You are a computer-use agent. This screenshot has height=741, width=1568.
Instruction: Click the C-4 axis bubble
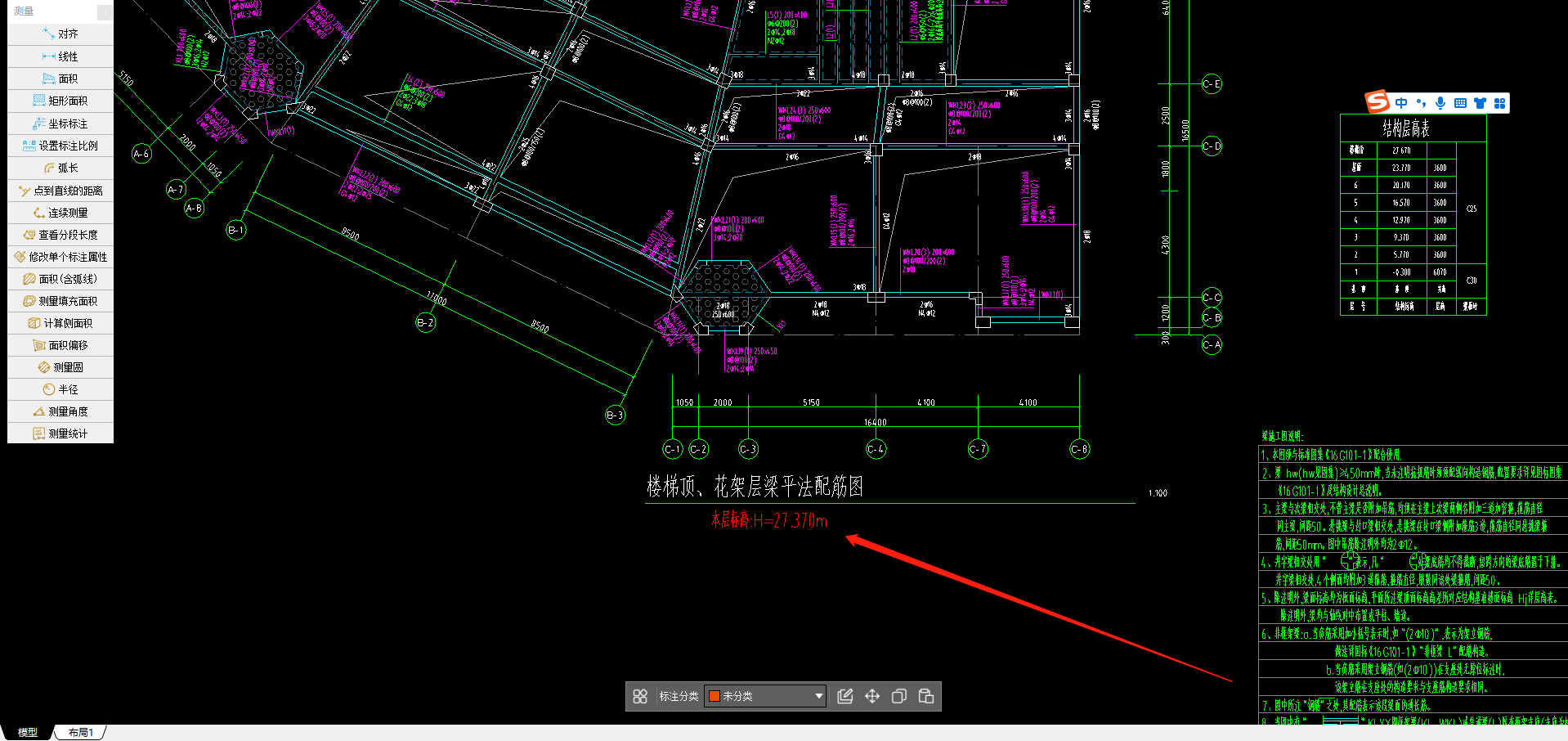[876, 449]
